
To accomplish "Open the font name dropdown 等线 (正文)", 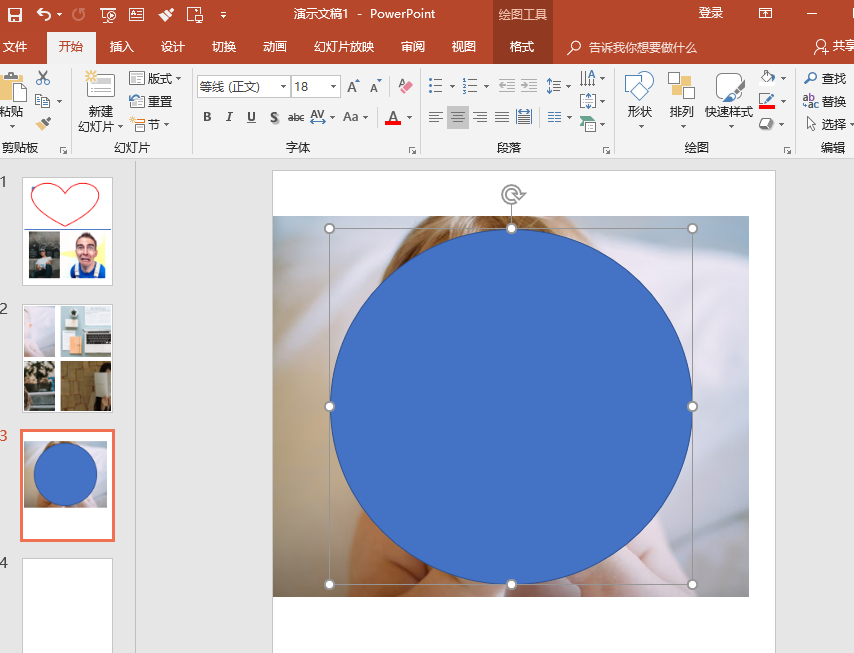I will pyautogui.click(x=283, y=87).
